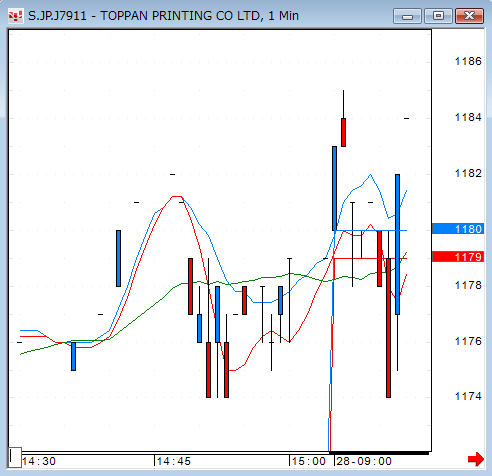Select the blue 1180 price label
The width and height of the screenshot is (492, 476).
(x=458, y=229)
